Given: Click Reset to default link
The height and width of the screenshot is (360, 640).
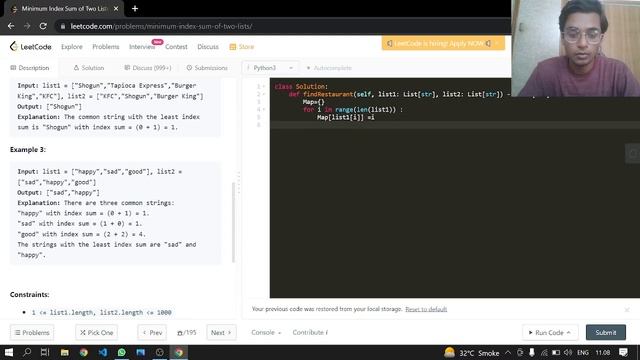Looking at the screenshot, I should [x=426, y=309].
